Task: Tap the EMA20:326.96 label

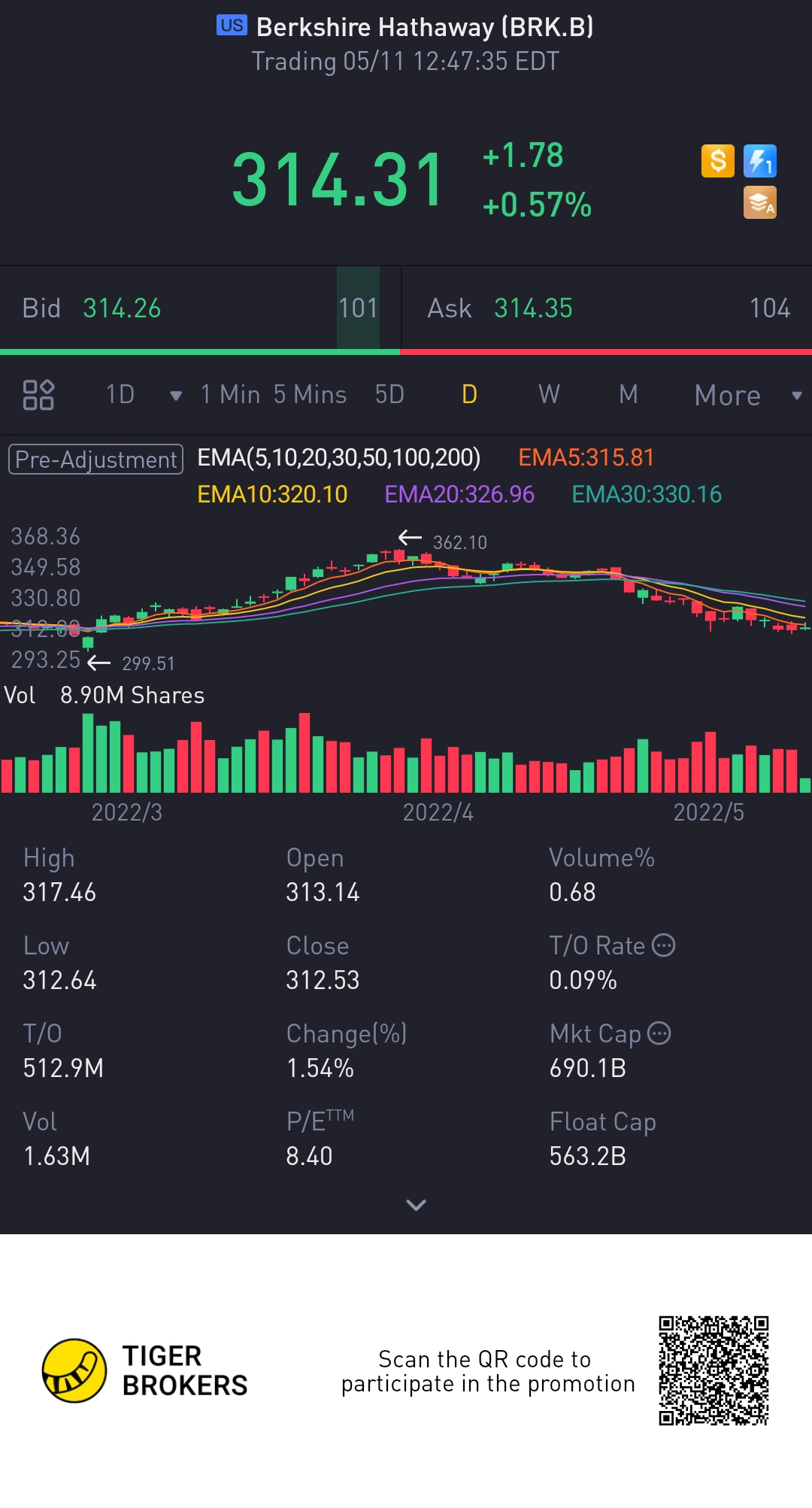Action: click(459, 494)
